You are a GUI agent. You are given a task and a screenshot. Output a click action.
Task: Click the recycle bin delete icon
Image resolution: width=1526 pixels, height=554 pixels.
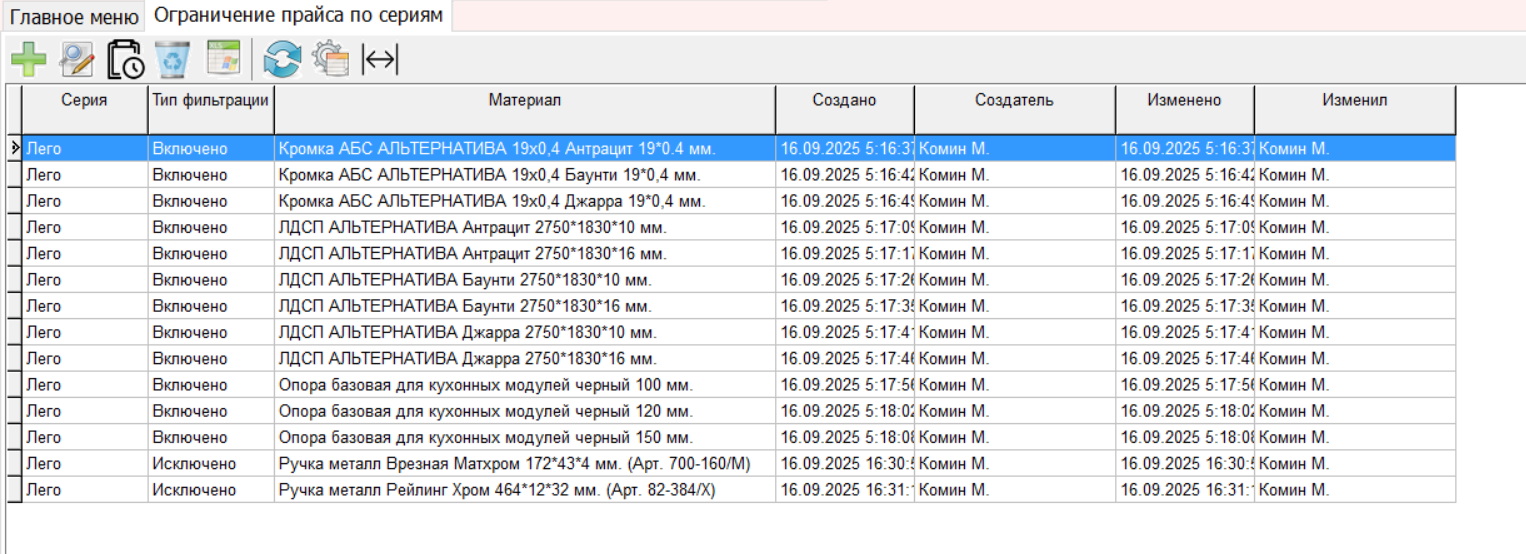click(173, 60)
